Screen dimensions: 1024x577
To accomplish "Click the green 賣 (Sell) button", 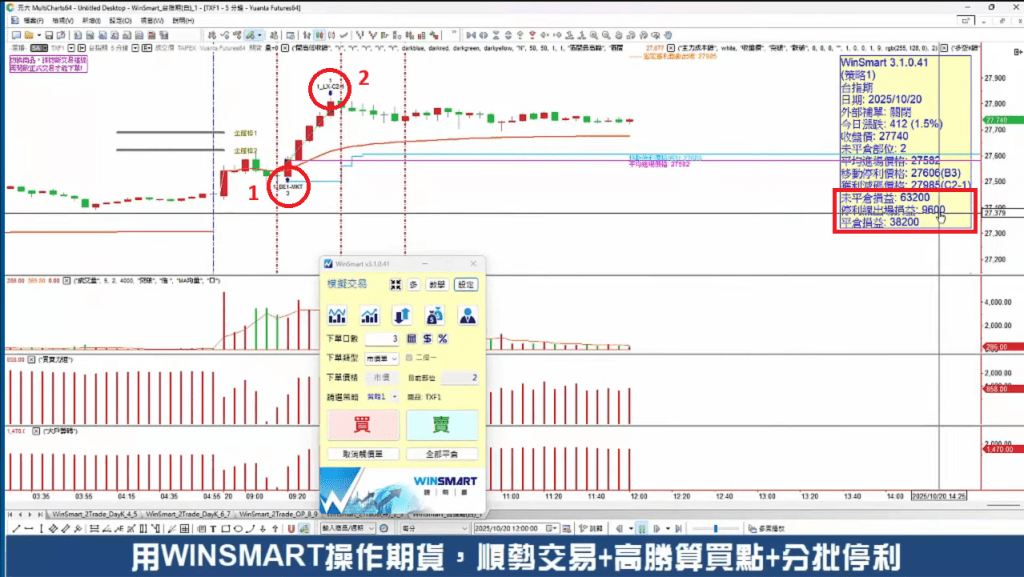I will 442,425.
